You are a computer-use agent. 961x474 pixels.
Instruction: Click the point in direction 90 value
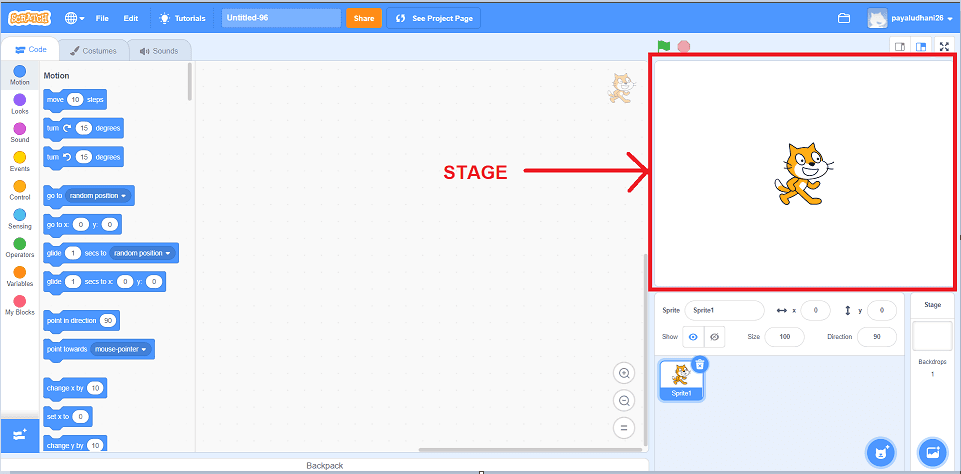(108, 320)
